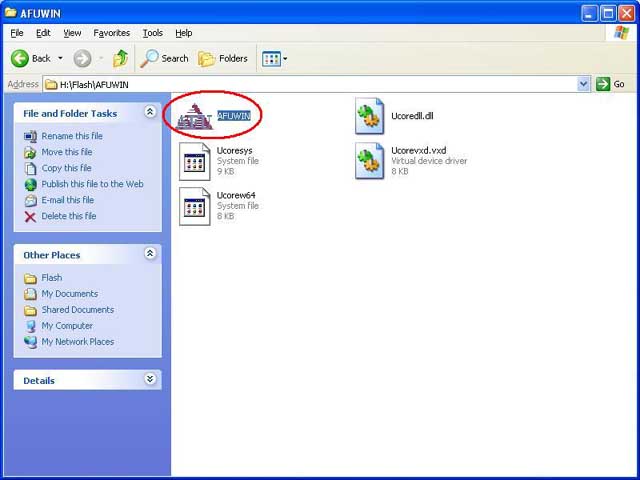Viewport: 640px width, 480px height.
Task: Select the AFUWIN application icon
Action: point(194,116)
